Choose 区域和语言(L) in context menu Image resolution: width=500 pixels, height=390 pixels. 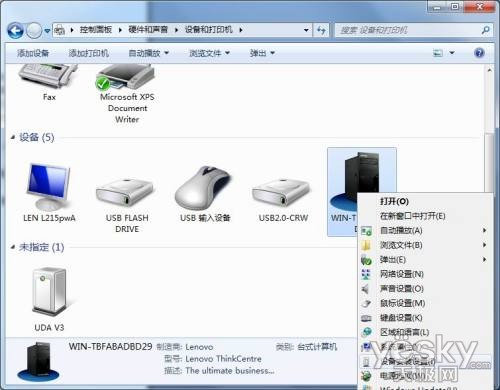(425, 332)
